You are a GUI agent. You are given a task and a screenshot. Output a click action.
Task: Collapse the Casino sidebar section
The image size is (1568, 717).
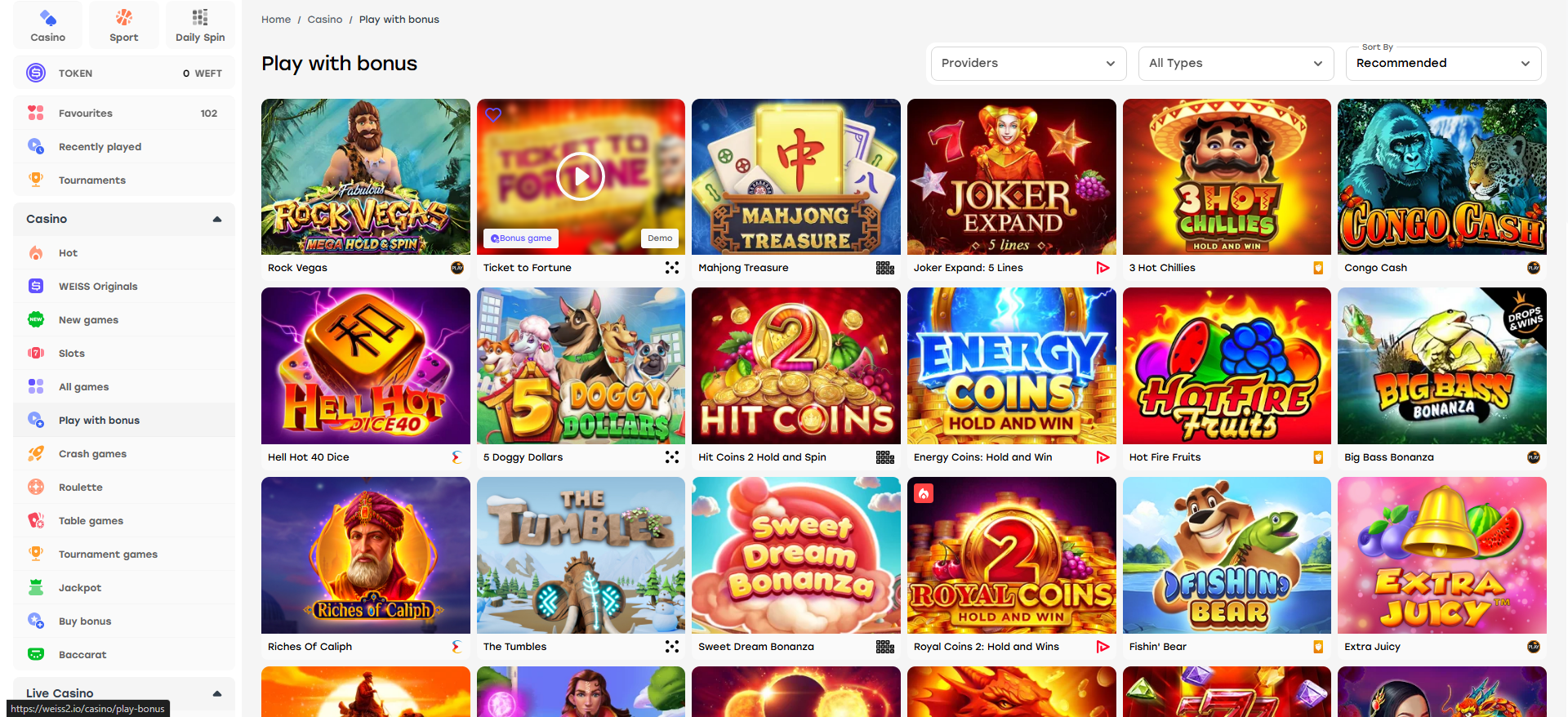tap(217, 219)
